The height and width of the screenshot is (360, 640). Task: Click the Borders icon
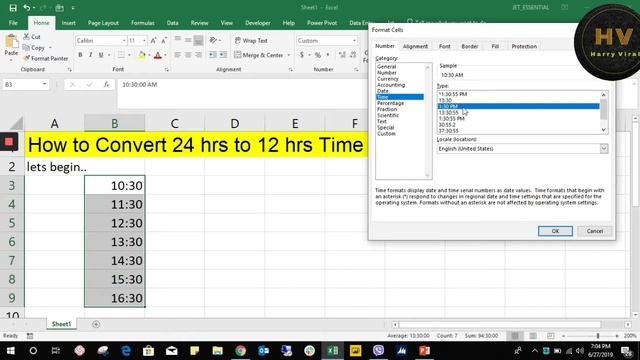pos(121,55)
